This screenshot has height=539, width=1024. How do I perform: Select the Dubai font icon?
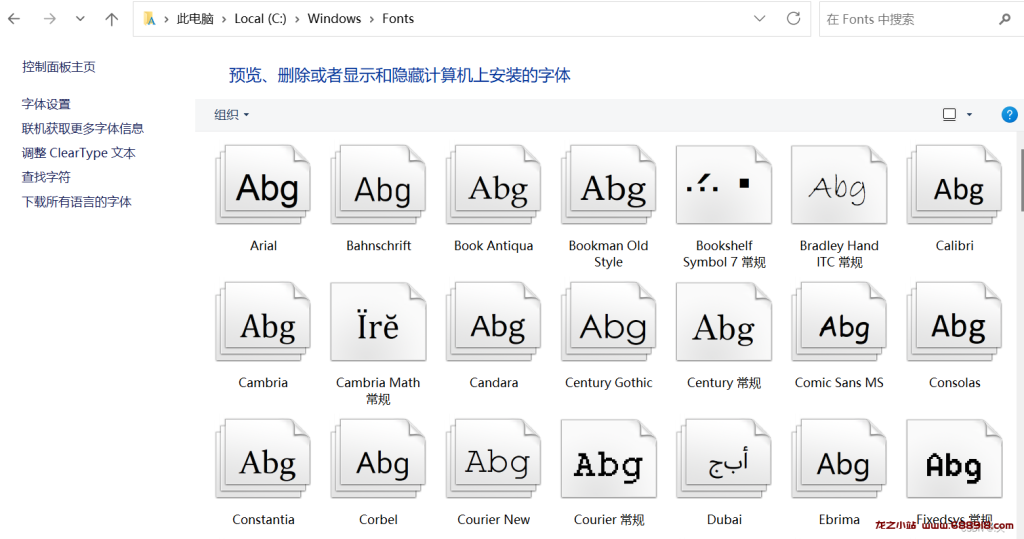tap(724, 459)
